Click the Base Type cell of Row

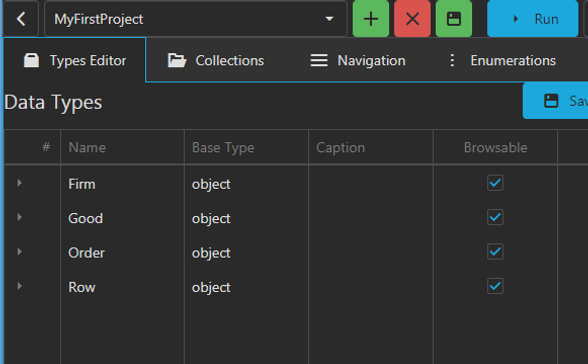[x=246, y=287]
